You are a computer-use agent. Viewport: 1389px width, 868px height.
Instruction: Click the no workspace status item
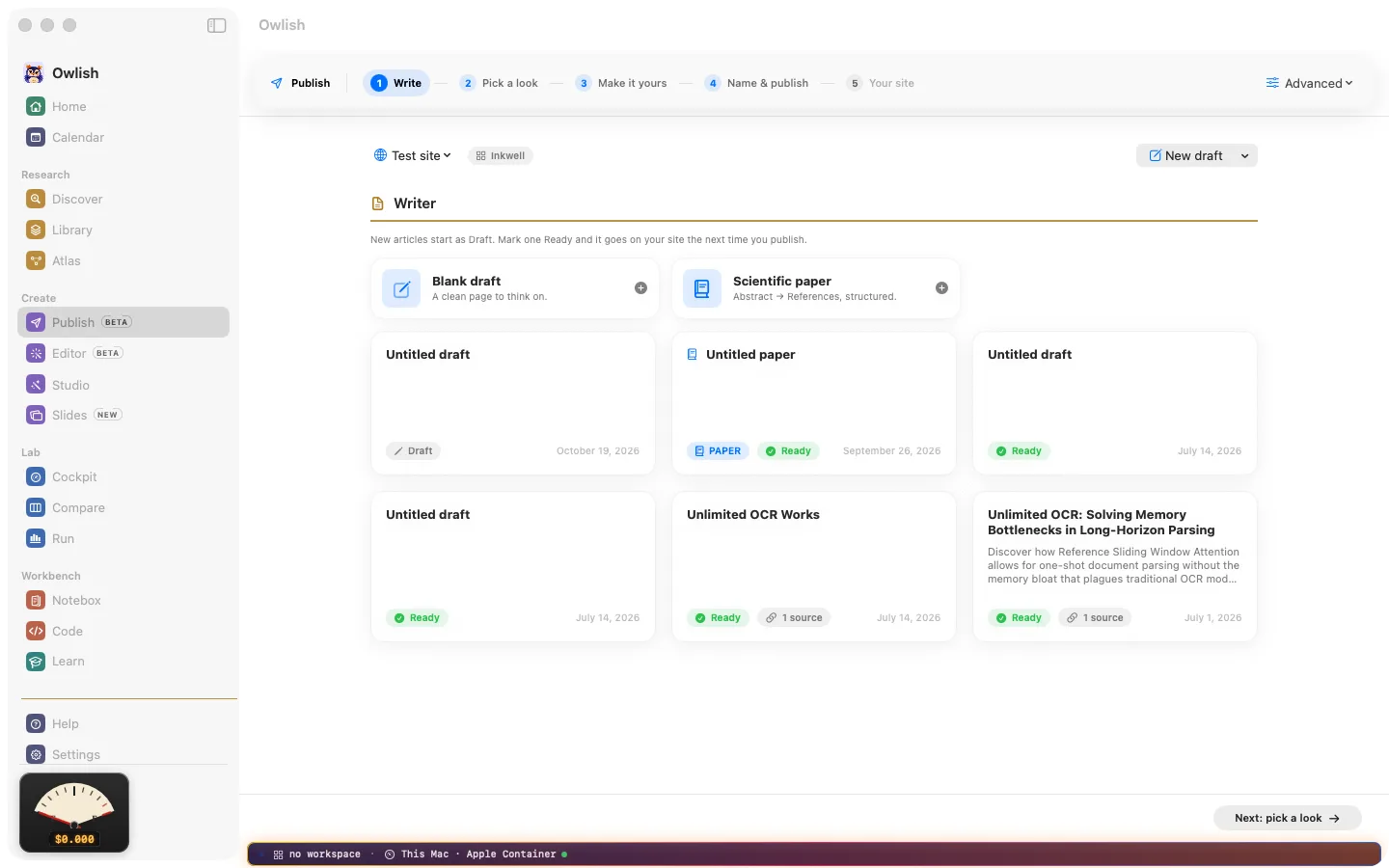point(317,854)
